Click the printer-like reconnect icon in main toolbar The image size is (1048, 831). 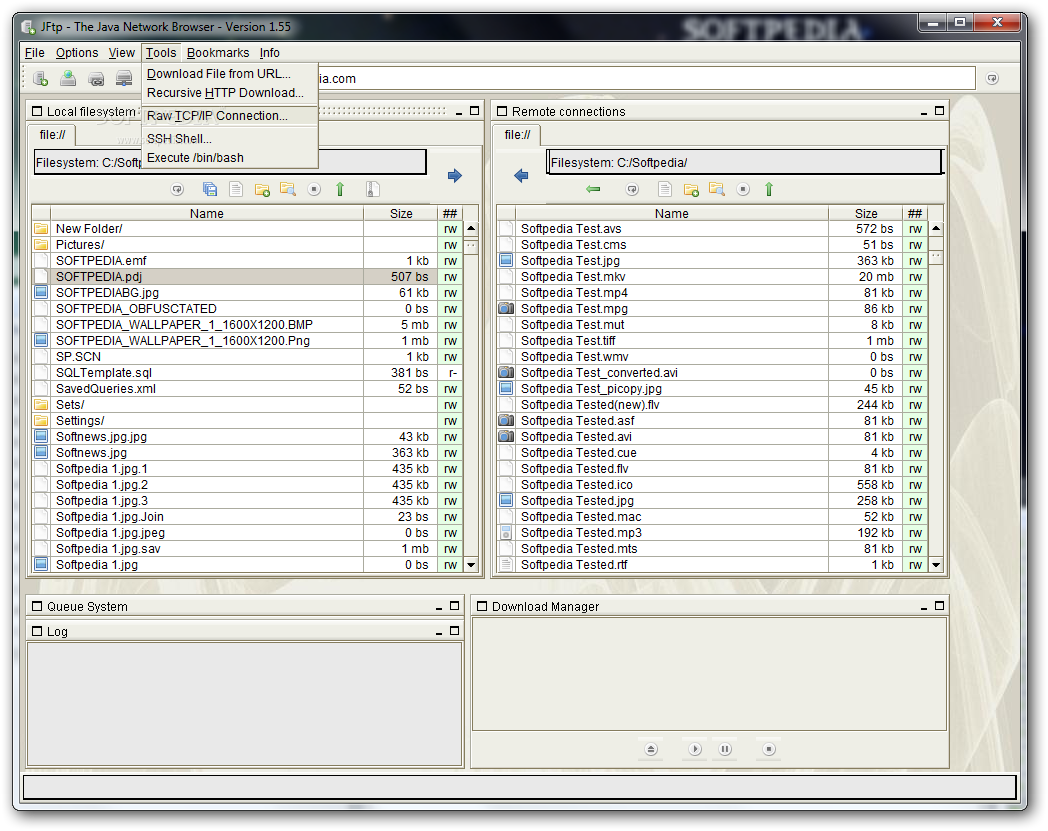(x=96, y=79)
